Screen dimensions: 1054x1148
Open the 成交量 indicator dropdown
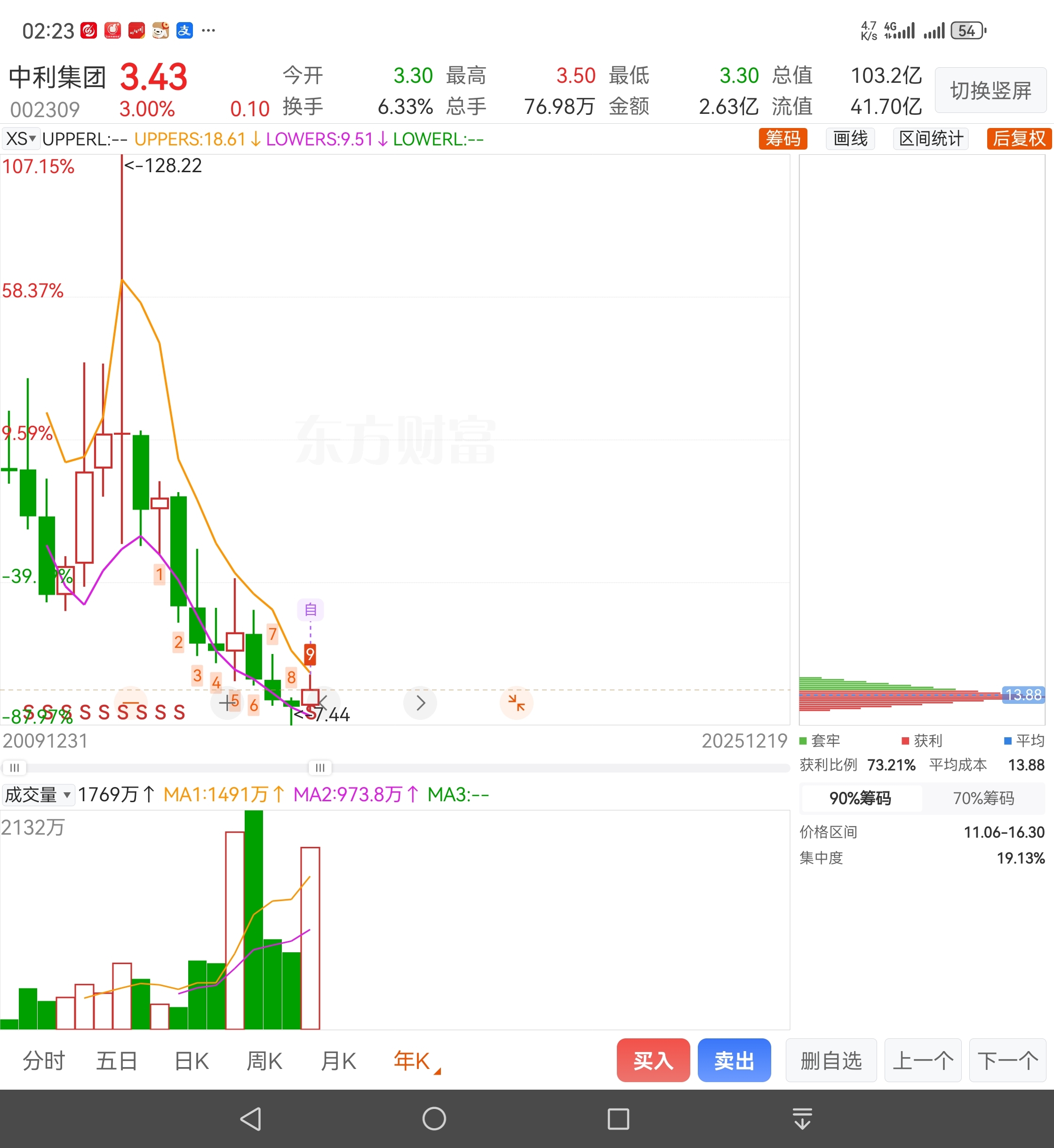(38, 794)
